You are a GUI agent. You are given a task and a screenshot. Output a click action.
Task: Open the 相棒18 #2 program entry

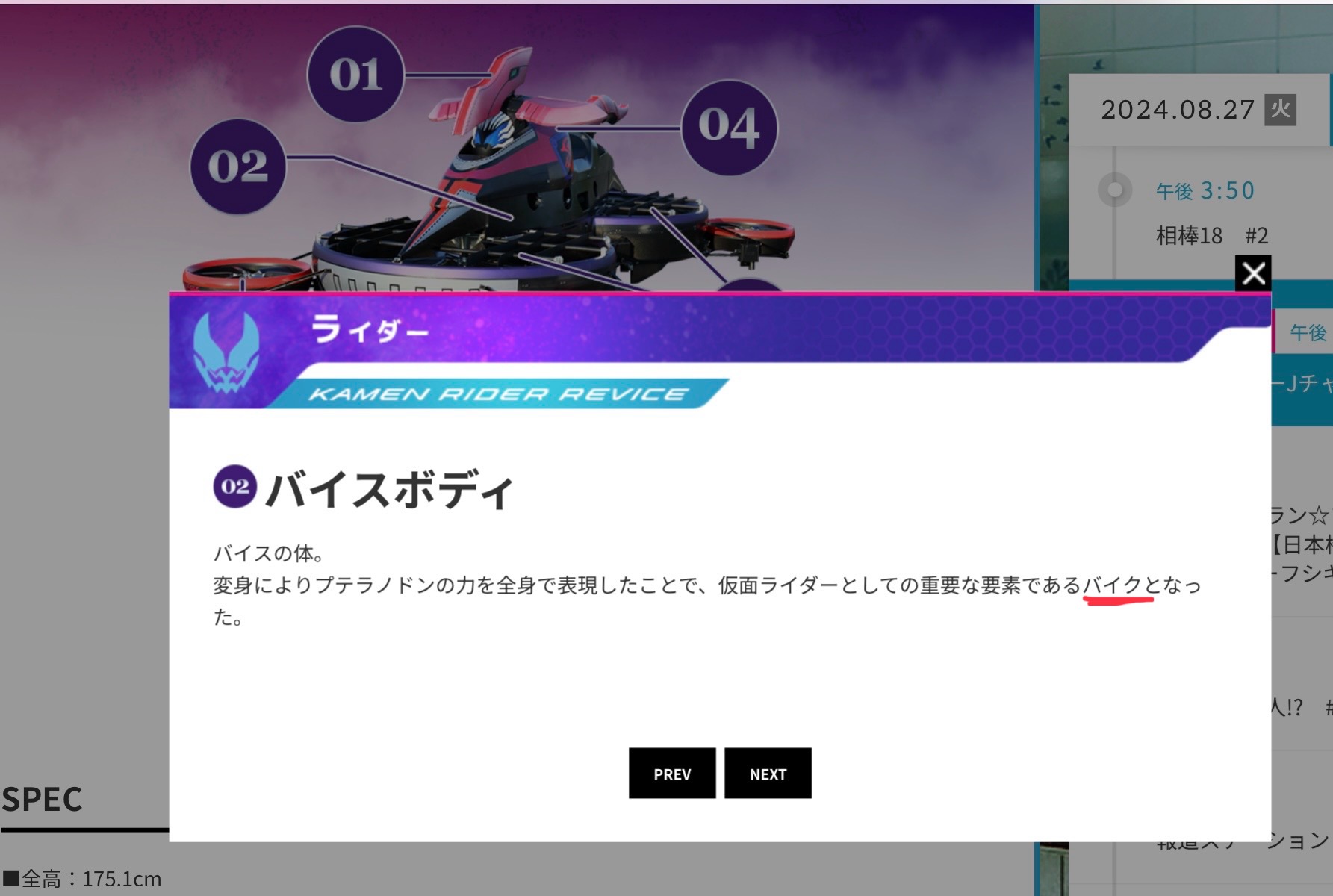[x=1212, y=236]
